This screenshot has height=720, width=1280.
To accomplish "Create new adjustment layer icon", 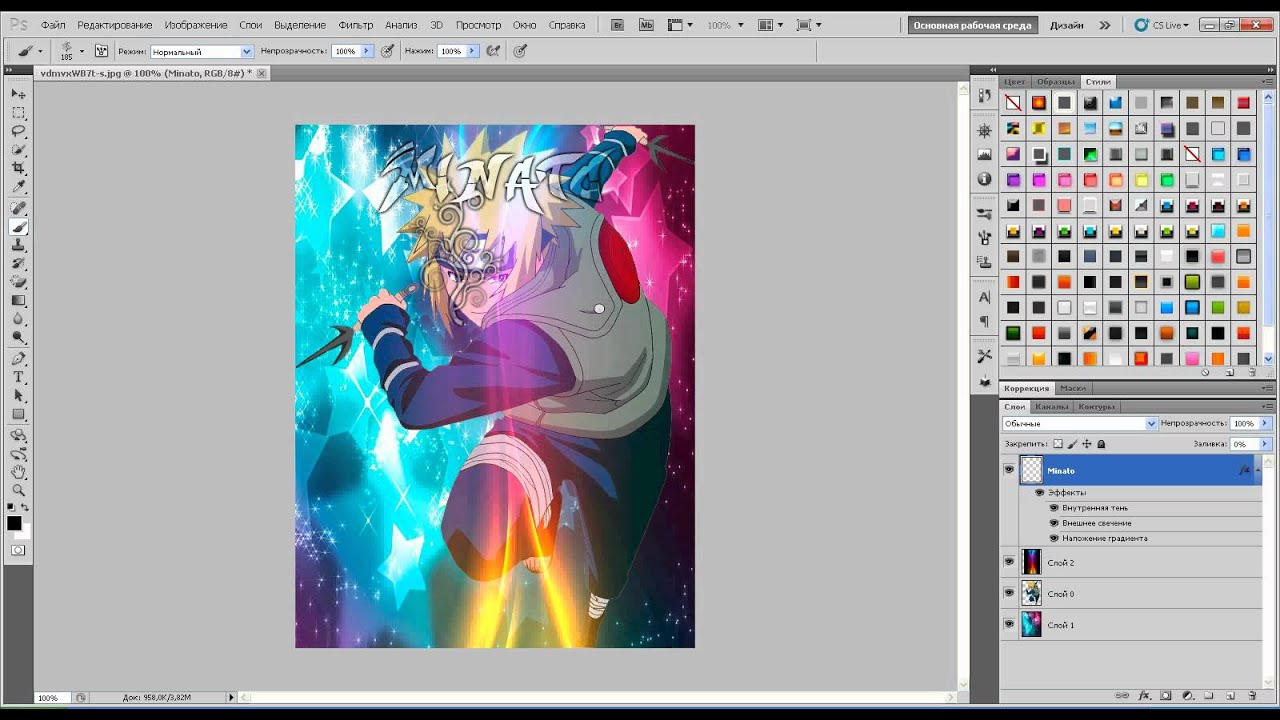I will click(1188, 695).
